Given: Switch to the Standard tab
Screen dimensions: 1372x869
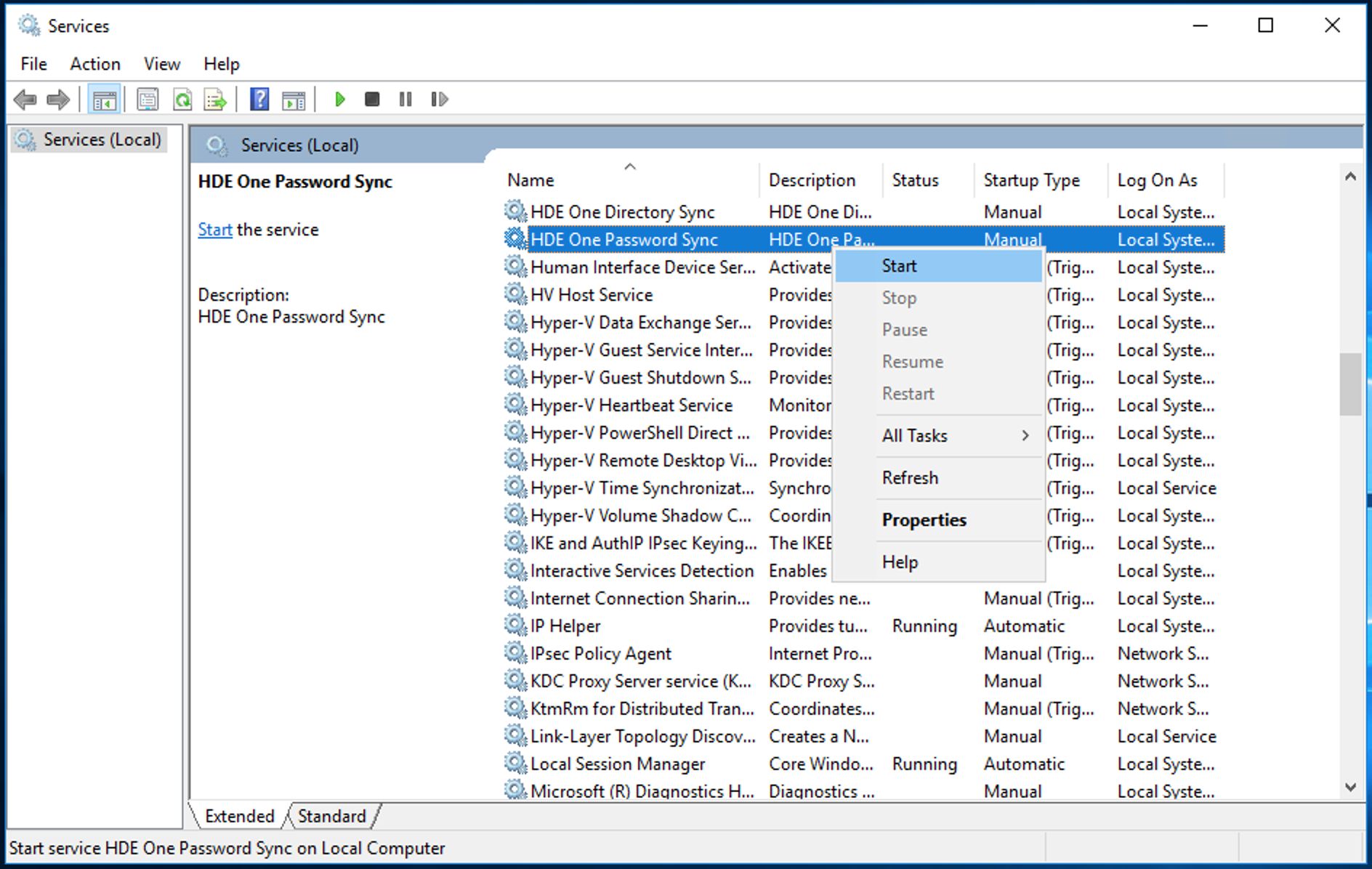Looking at the screenshot, I should (332, 816).
